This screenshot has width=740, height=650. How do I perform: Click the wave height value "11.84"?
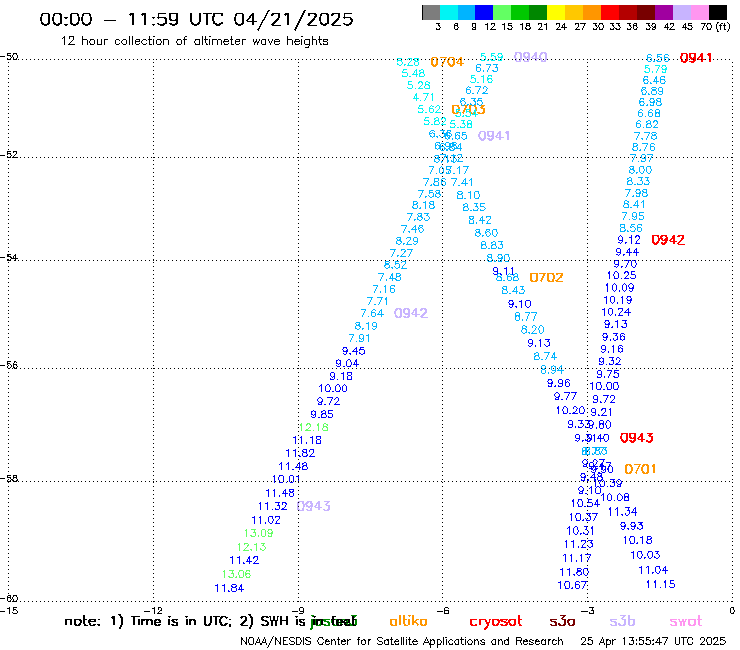229,589
